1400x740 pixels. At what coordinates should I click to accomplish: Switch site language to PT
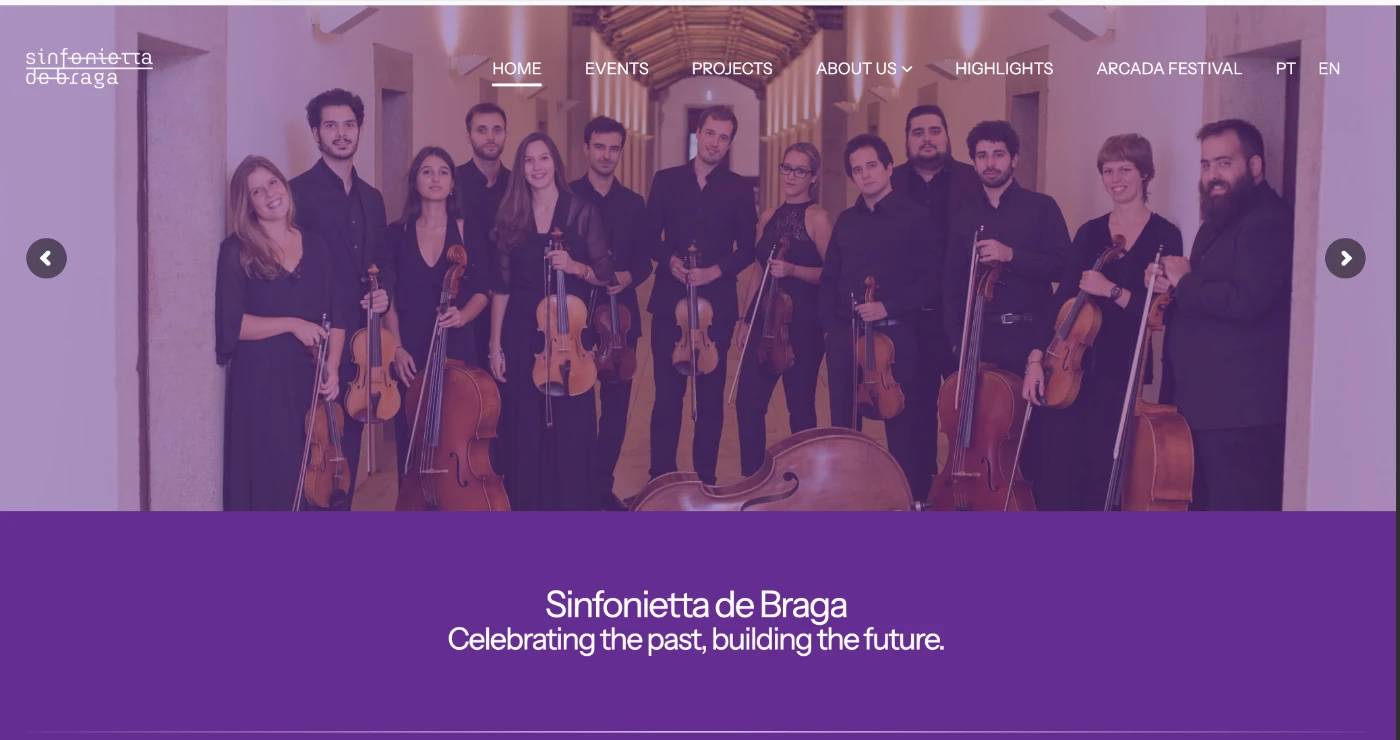pyautogui.click(x=1286, y=68)
